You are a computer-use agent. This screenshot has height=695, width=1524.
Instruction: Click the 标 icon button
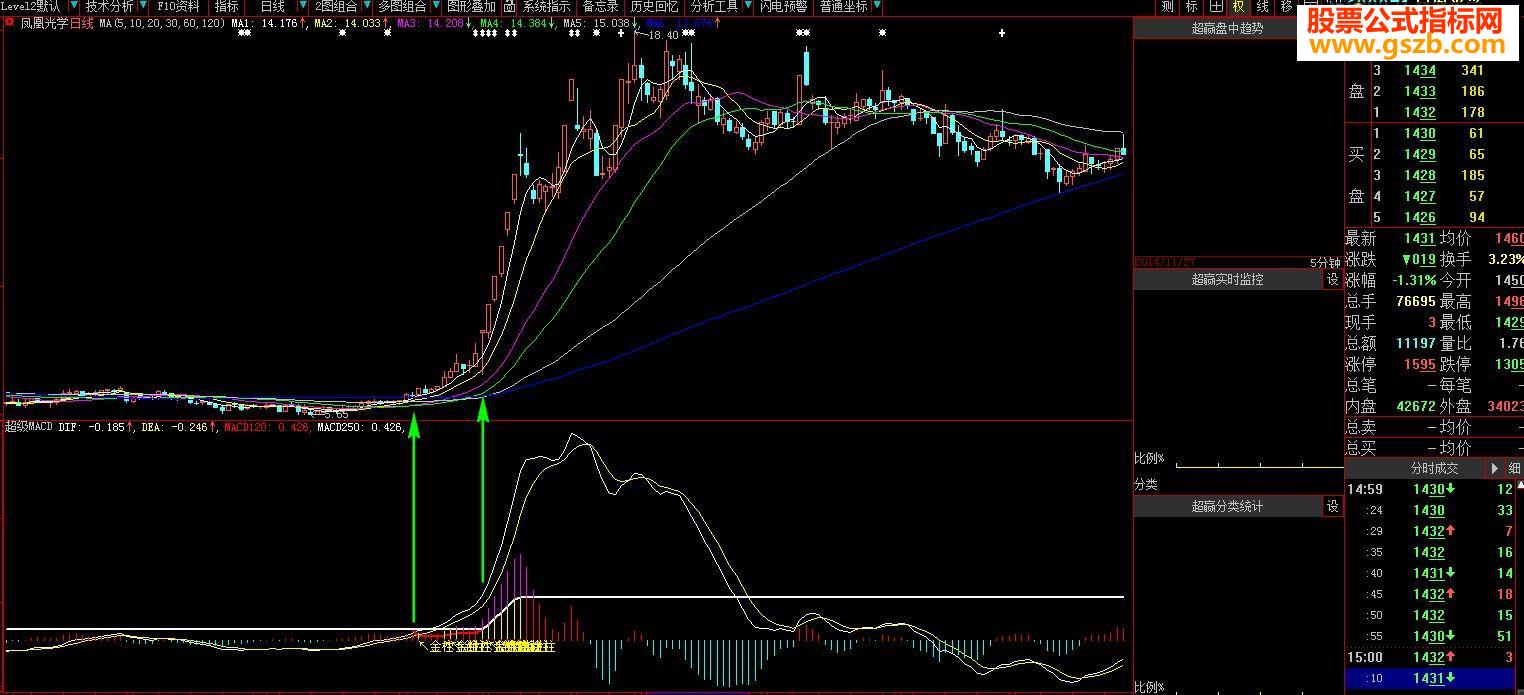coord(1191,6)
